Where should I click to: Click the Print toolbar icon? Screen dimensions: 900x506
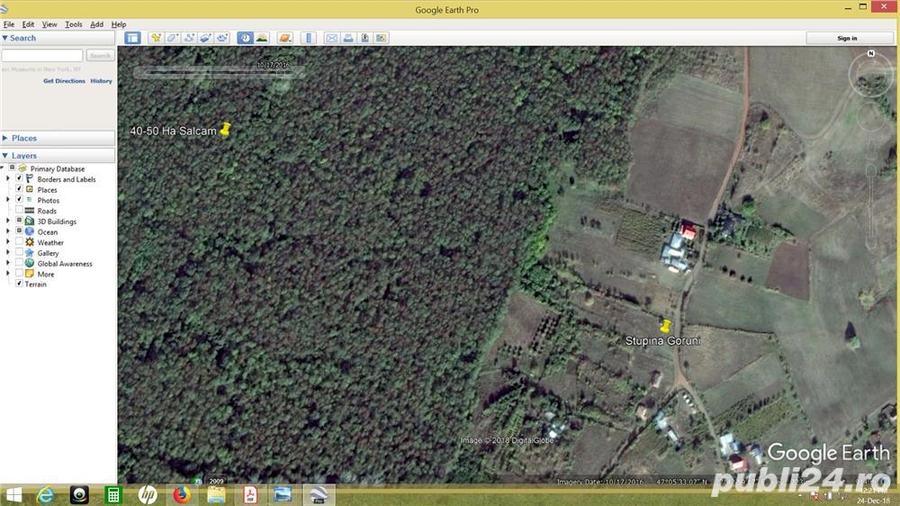pyautogui.click(x=348, y=38)
